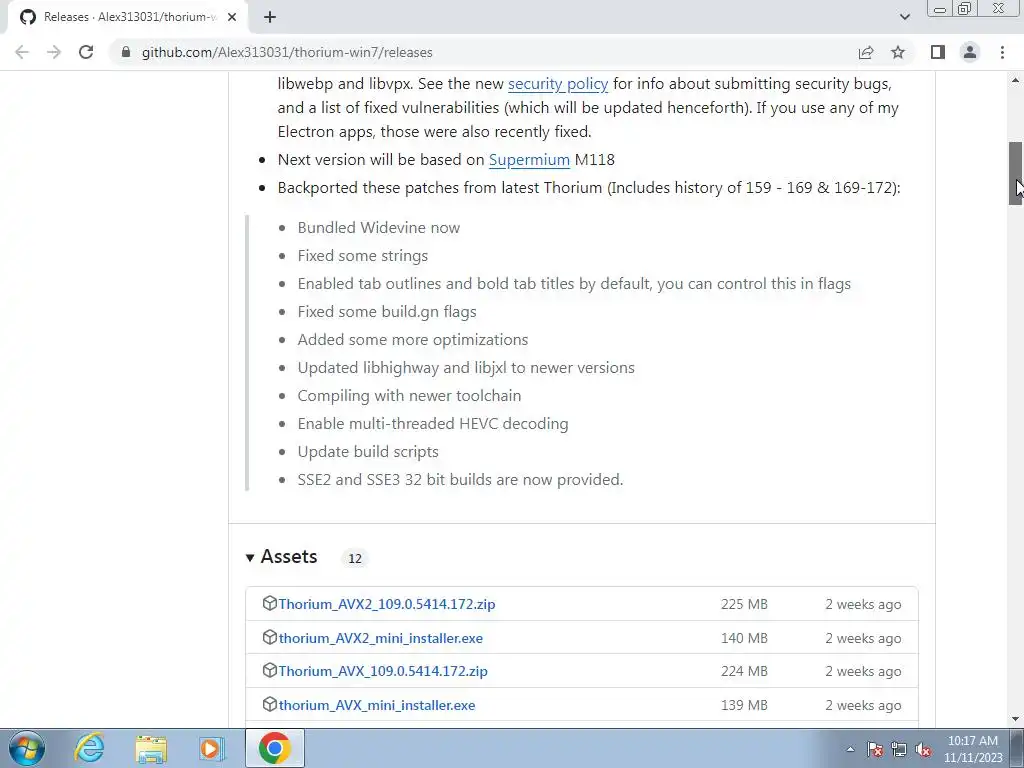Click the '12' assets count badge

click(x=355, y=558)
